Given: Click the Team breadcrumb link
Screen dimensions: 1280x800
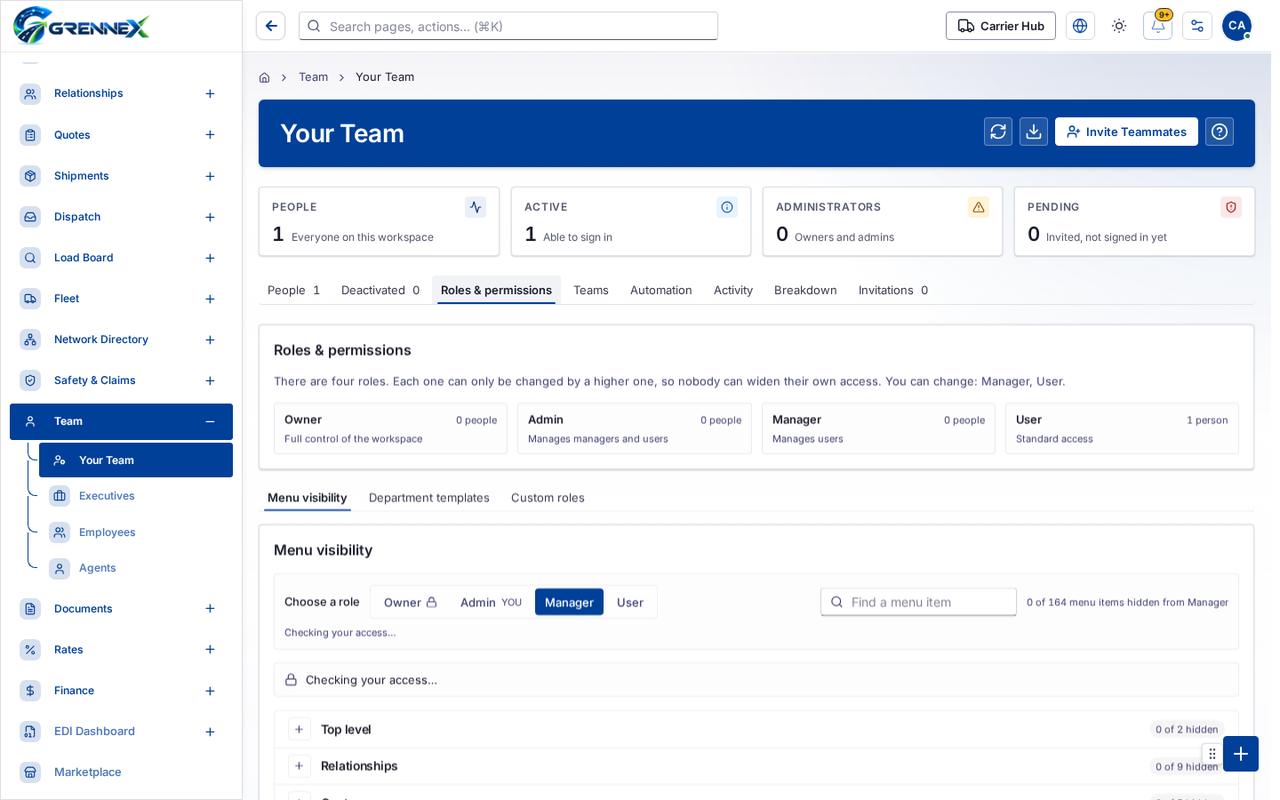Looking at the screenshot, I should click(x=313, y=77).
